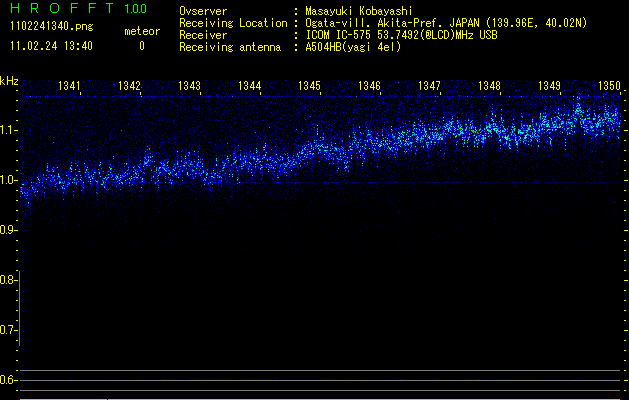The width and height of the screenshot is (629, 400).
Task: Select the 1343 time marker
Action: (x=190, y=87)
